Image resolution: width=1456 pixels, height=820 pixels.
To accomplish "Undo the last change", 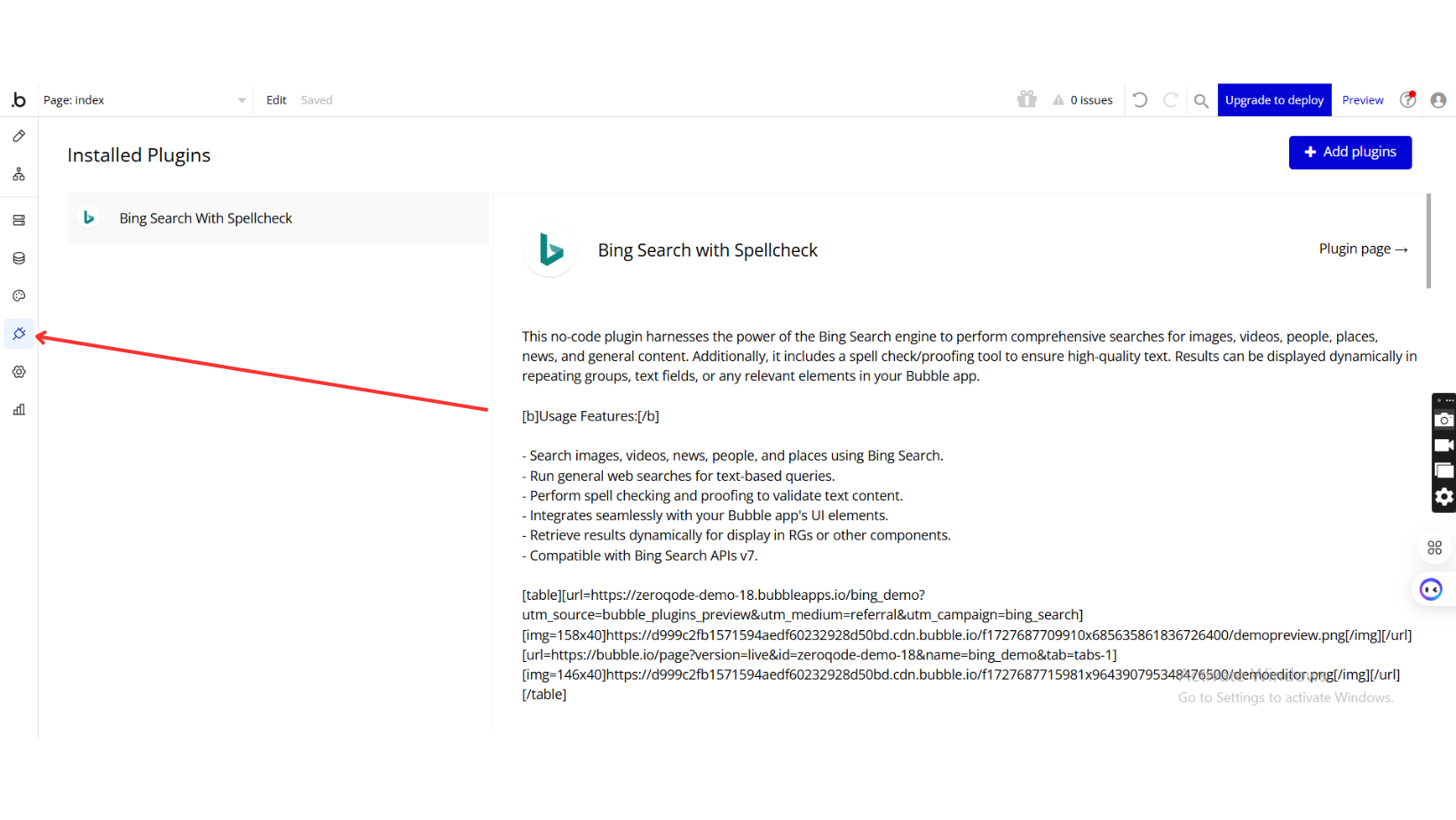I will point(1141,100).
